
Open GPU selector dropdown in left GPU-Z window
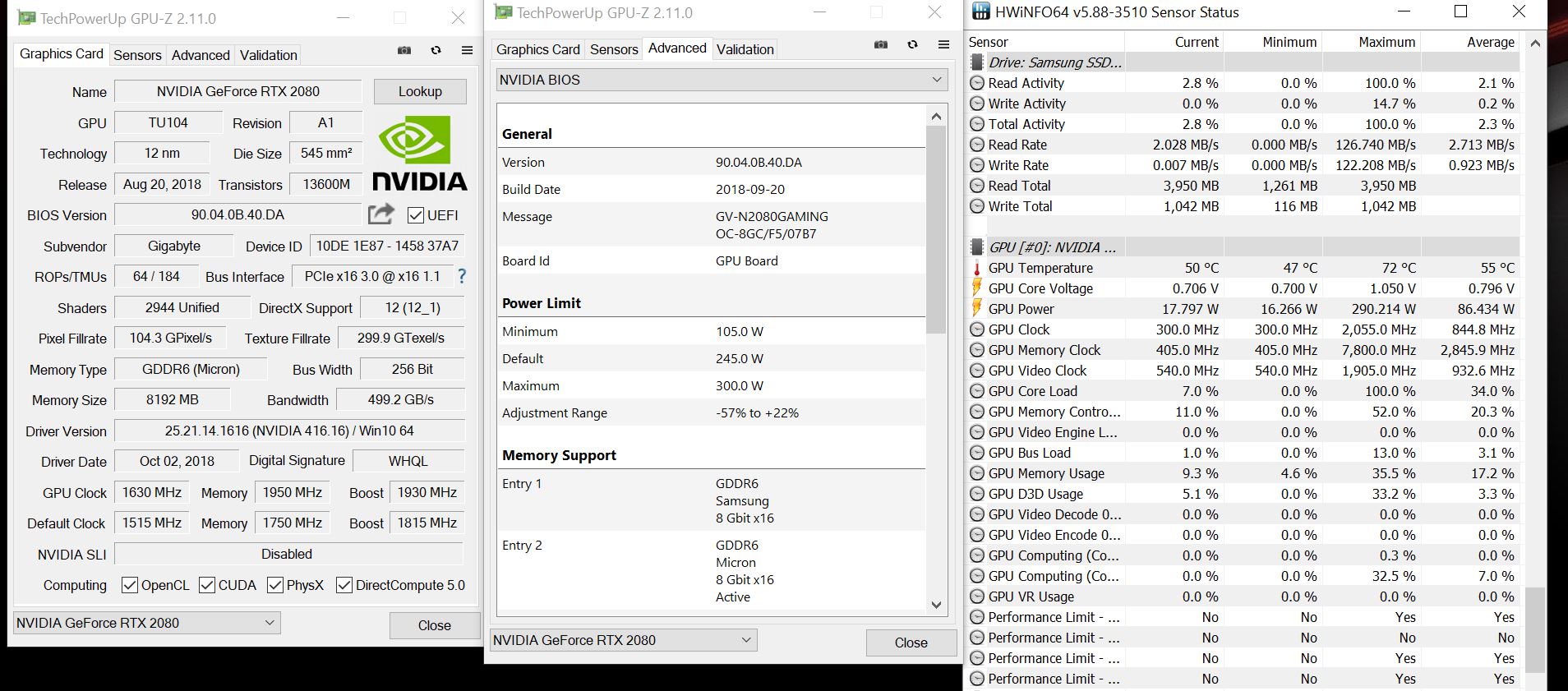pos(147,623)
